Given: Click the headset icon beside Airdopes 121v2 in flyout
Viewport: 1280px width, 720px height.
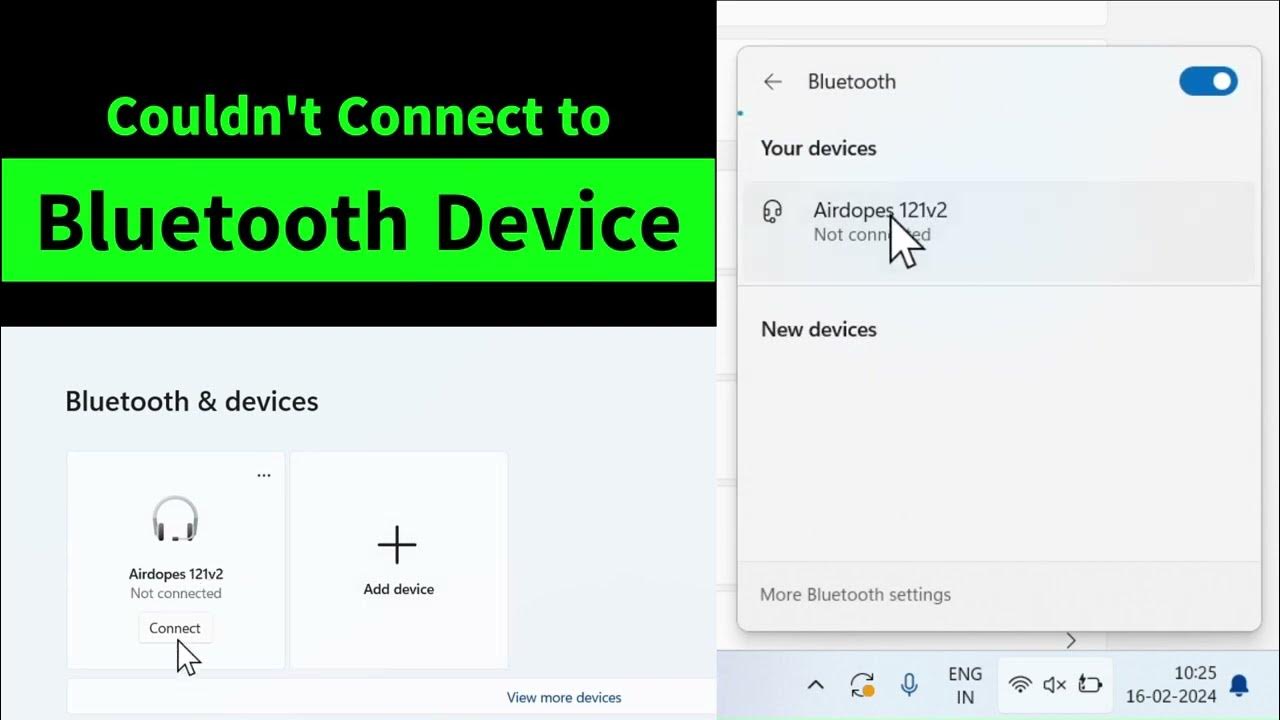Looking at the screenshot, I should pos(772,211).
